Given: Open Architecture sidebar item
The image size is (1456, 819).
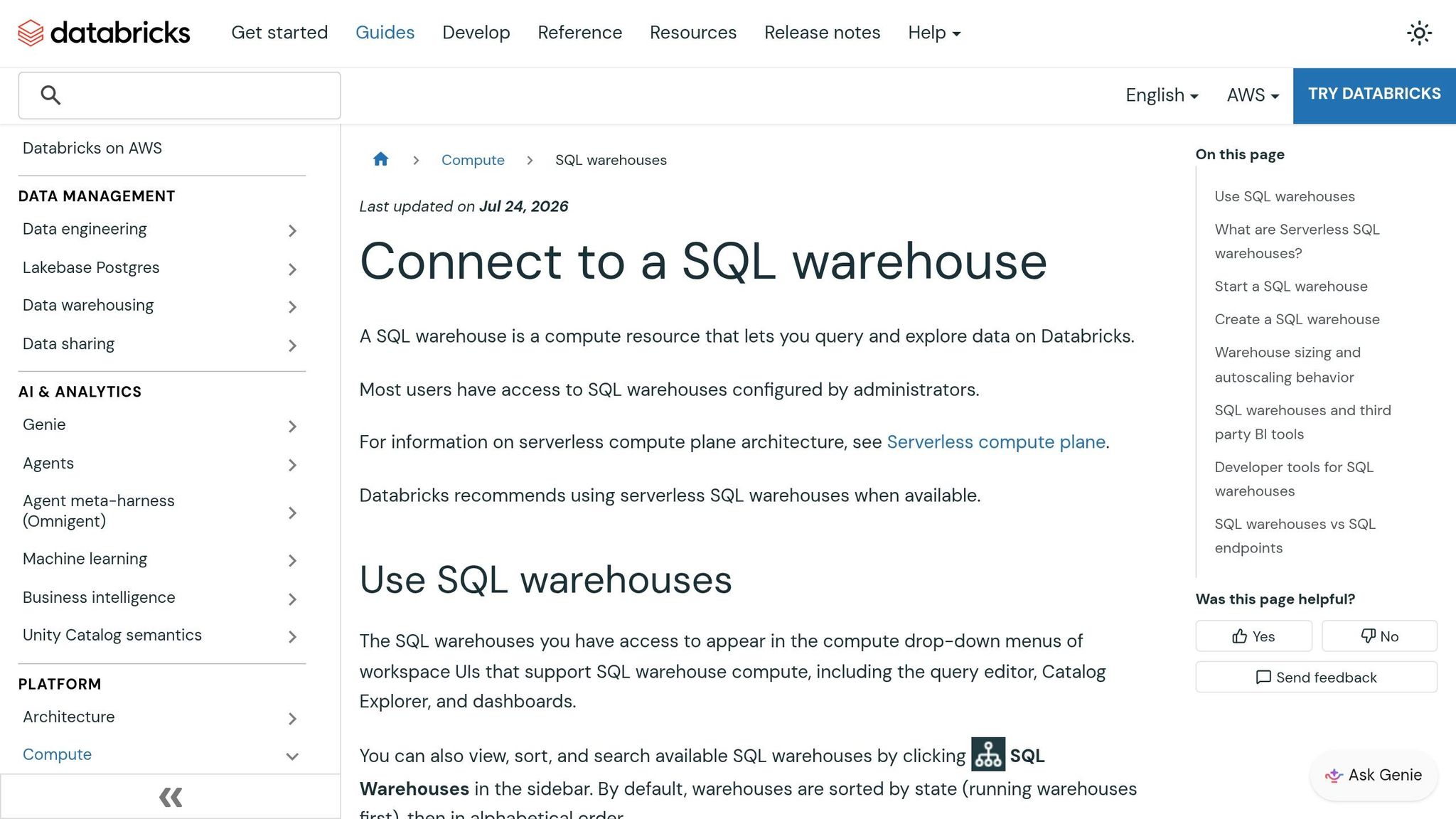Looking at the screenshot, I should (x=68, y=717).
